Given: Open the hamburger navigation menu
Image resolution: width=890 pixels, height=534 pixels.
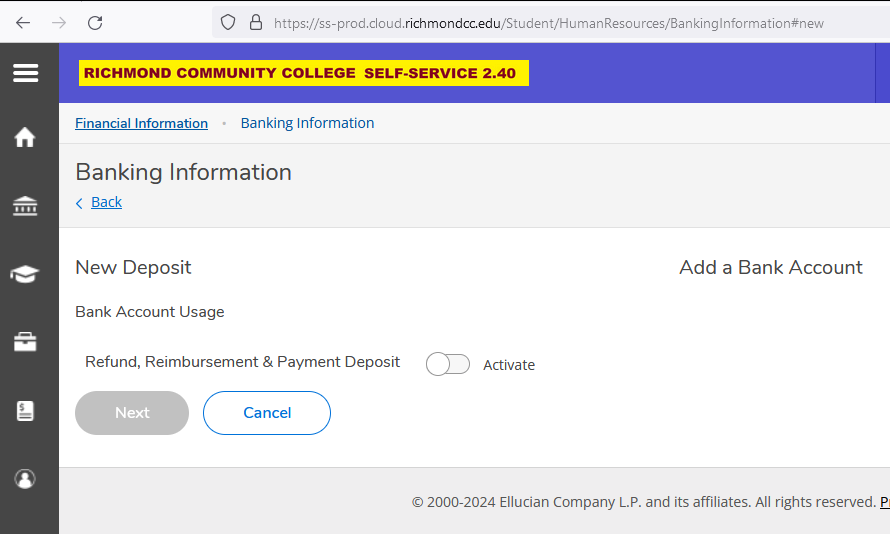Looking at the screenshot, I should [26, 73].
